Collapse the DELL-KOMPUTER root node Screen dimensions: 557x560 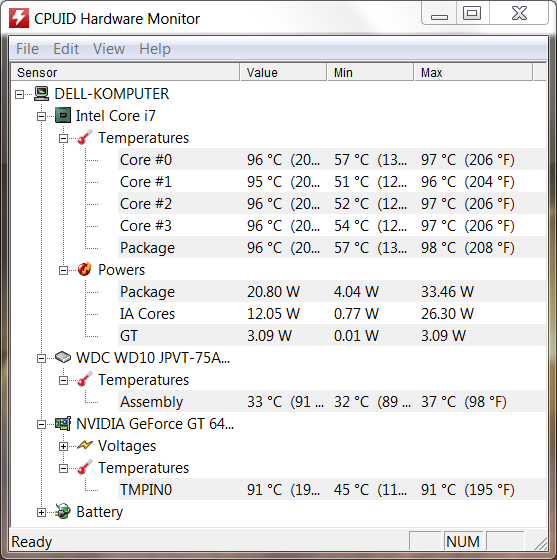click(x=20, y=95)
